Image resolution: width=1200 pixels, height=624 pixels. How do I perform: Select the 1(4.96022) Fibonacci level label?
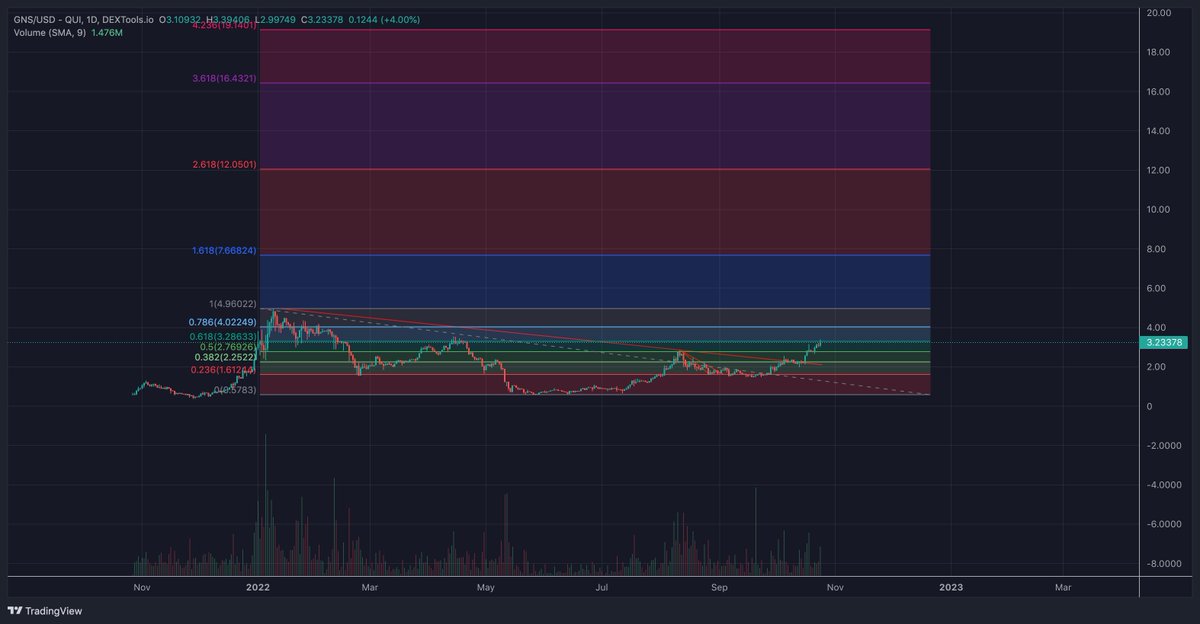click(x=233, y=303)
